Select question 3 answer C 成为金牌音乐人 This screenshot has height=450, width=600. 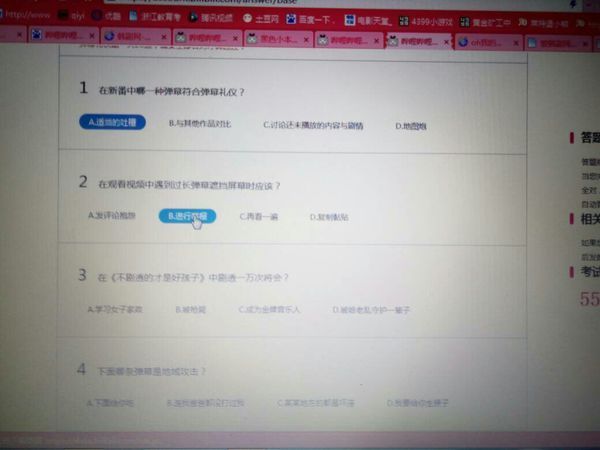coord(269,310)
